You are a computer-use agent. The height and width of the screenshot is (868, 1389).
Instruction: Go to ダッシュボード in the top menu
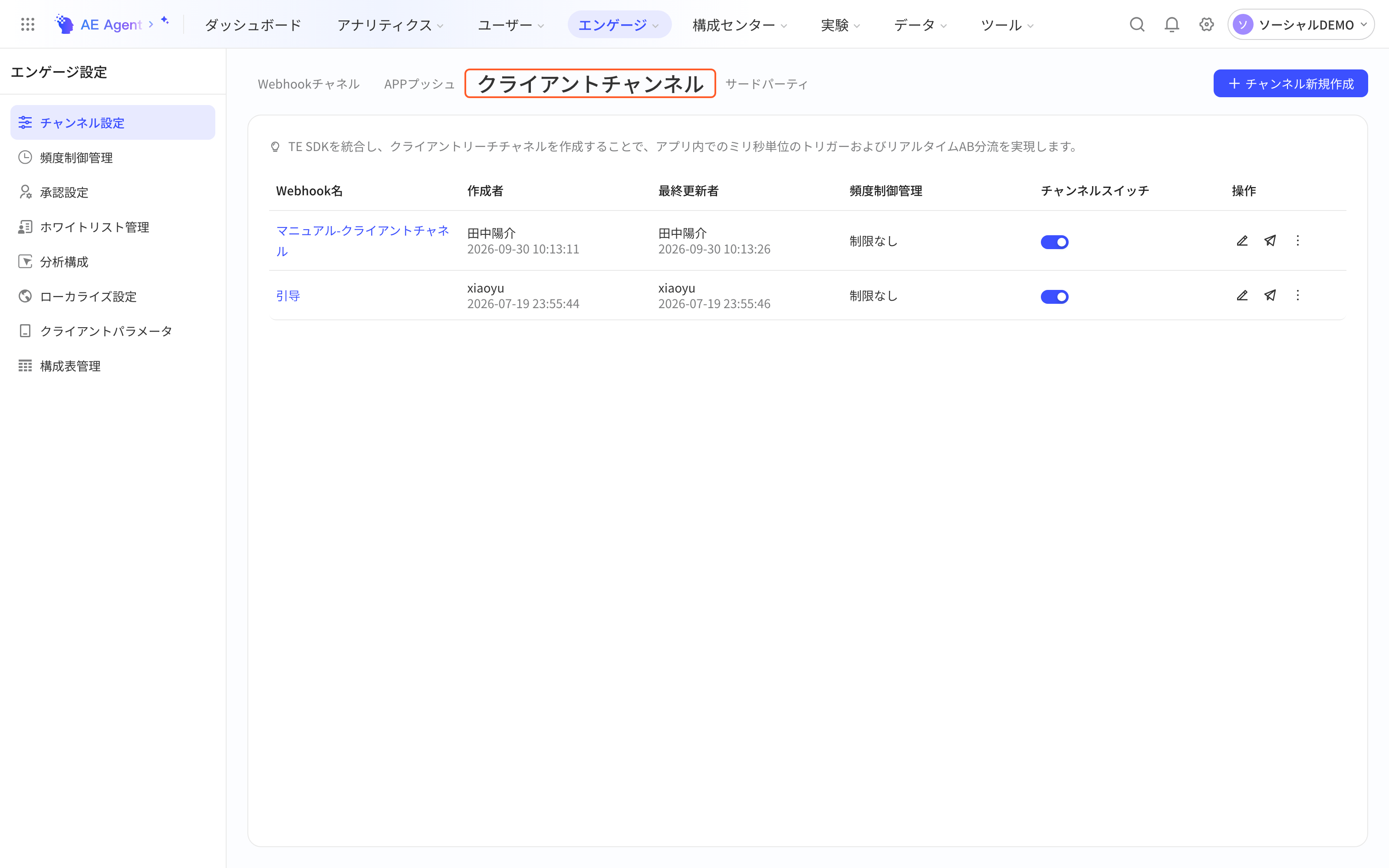point(253,25)
